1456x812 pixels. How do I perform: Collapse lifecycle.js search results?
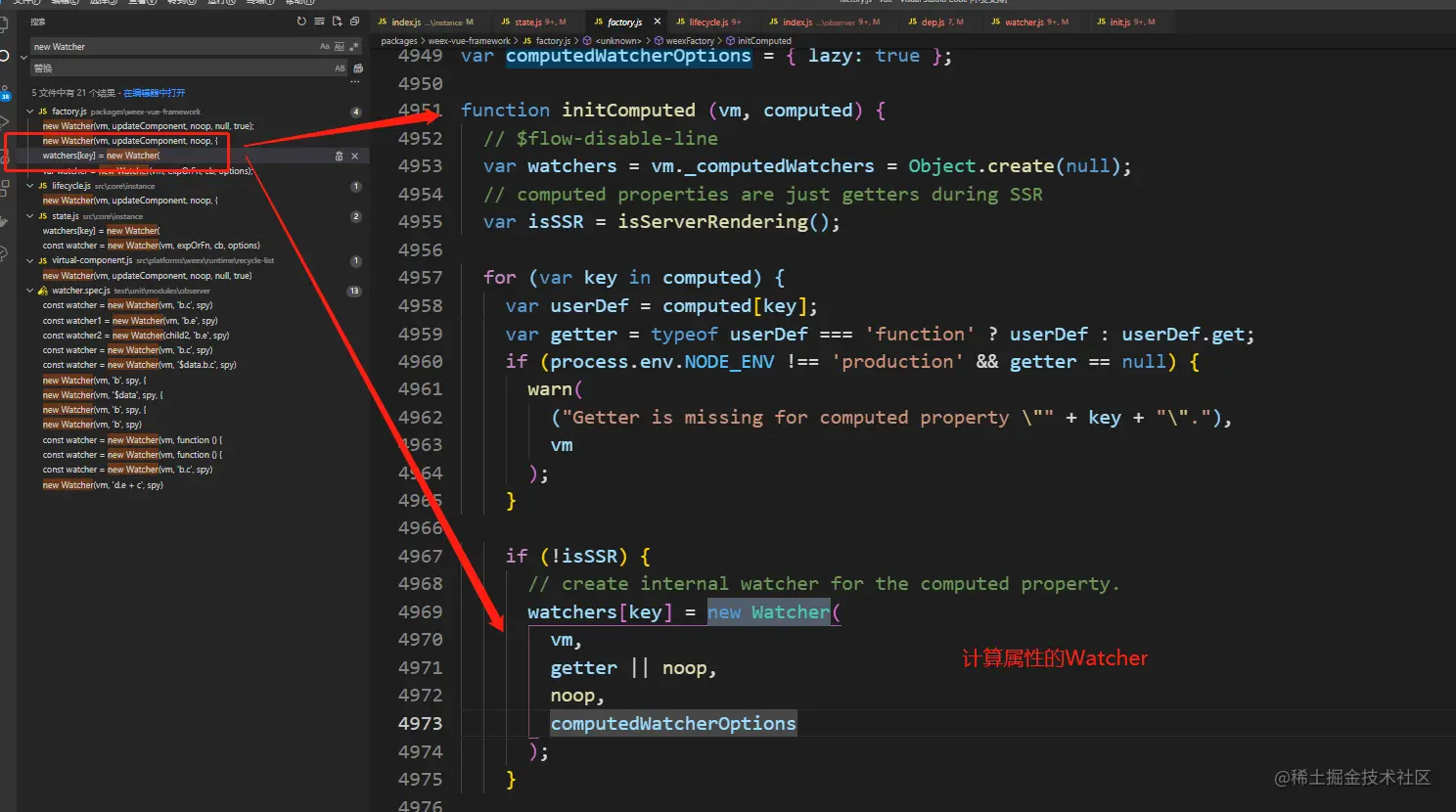click(x=29, y=186)
